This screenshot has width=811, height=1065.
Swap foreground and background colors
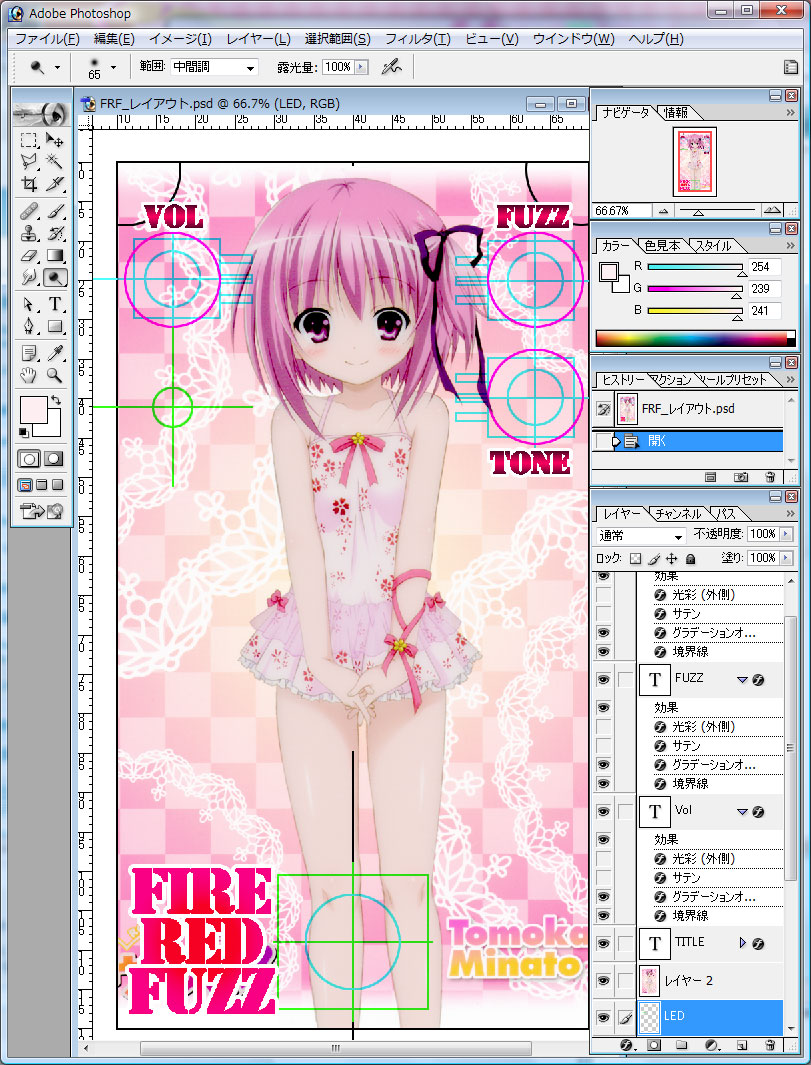pyautogui.click(x=56, y=401)
